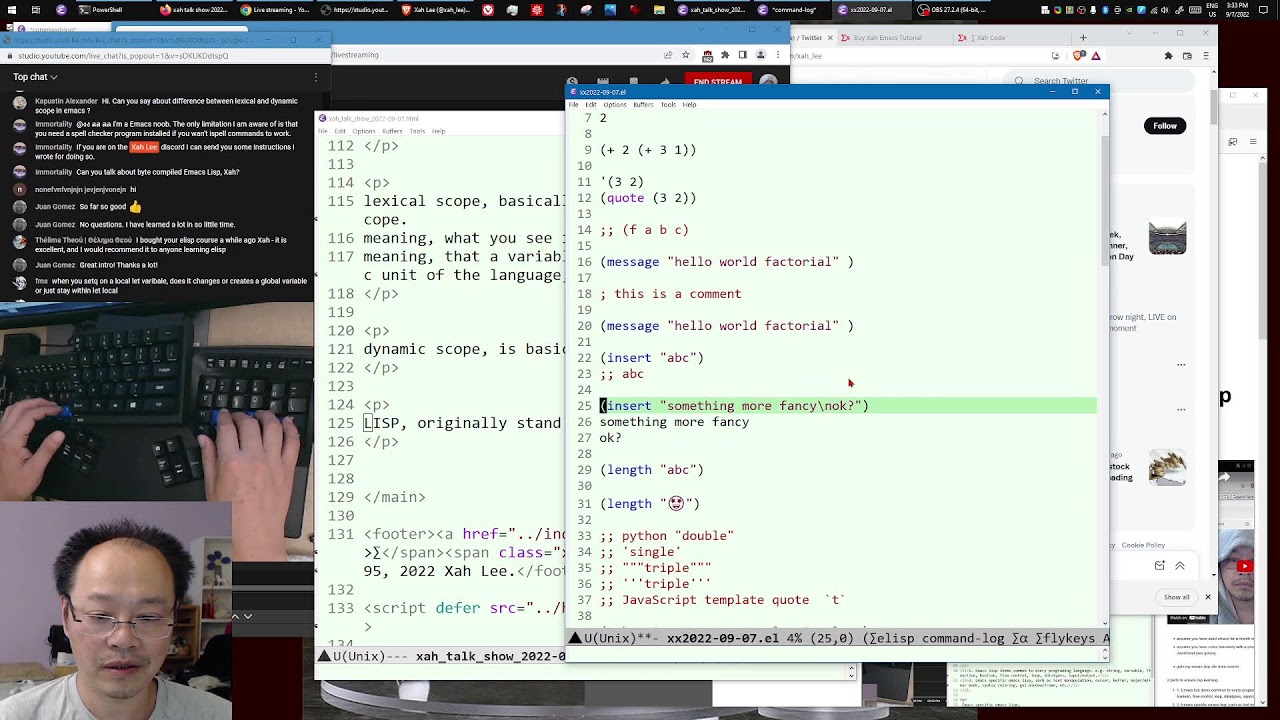Click the clock showing 3:33 PM

click(x=1236, y=10)
